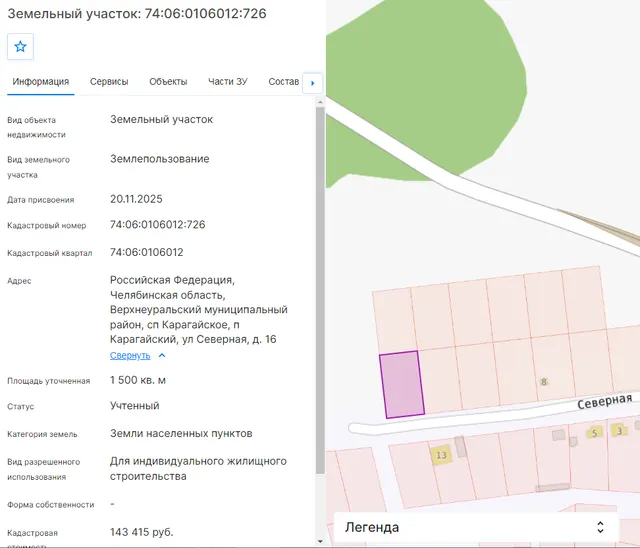The width and height of the screenshot is (640, 548).
Task: Collapse address using the chevron arrow
Action: [162, 355]
